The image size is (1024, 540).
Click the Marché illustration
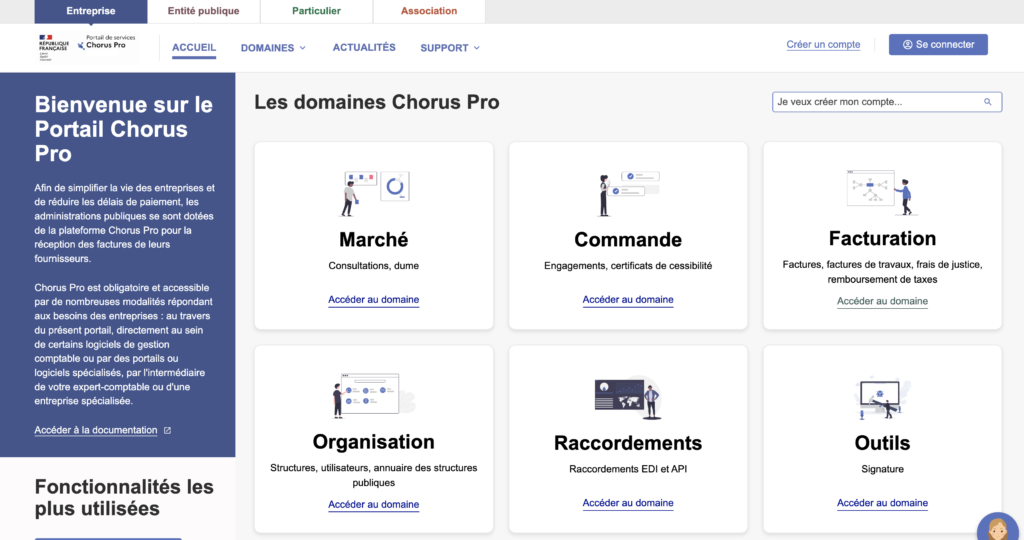pos(375,193)
